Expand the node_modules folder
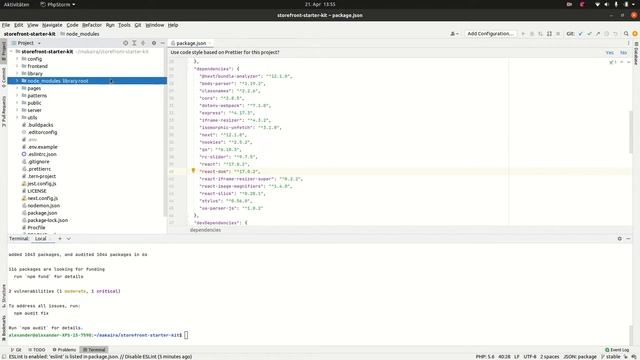The height and width of the screenshot is (360, 640). coord(17,81)
